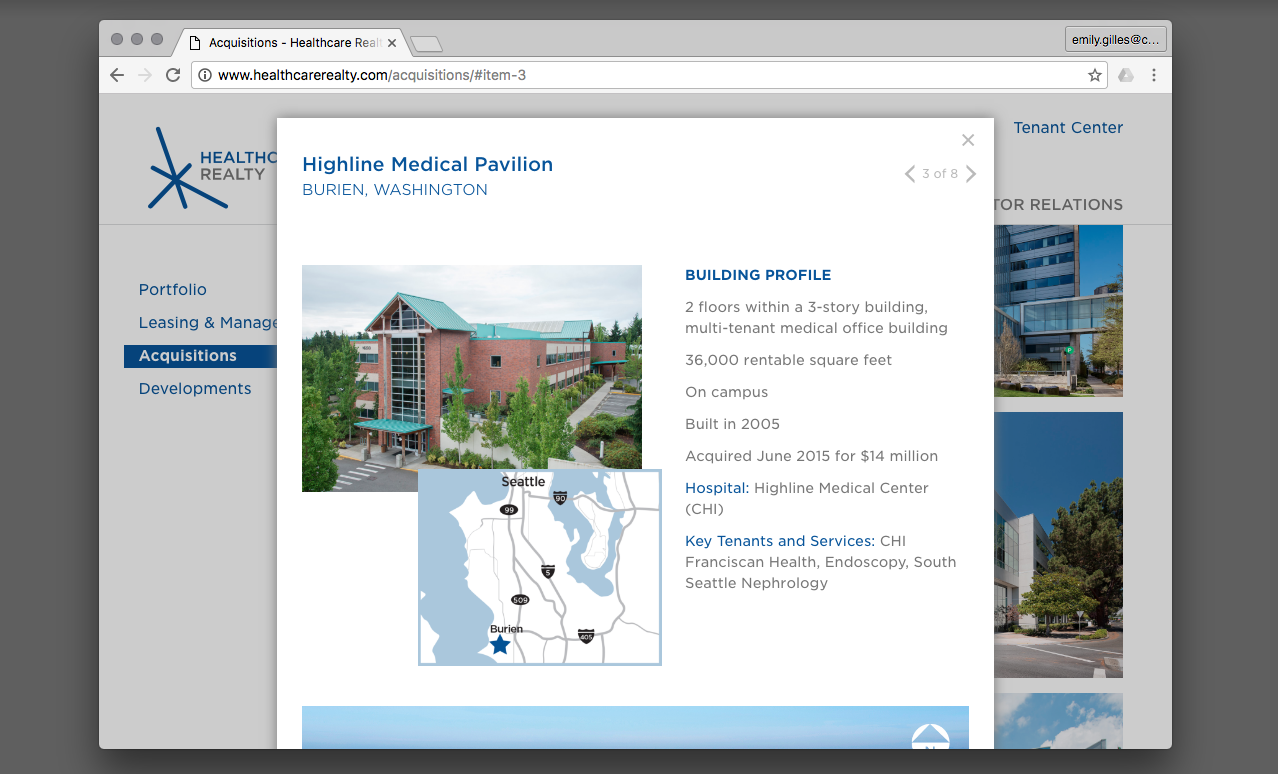Reload the page with refresh icon

tap(173, 75)
